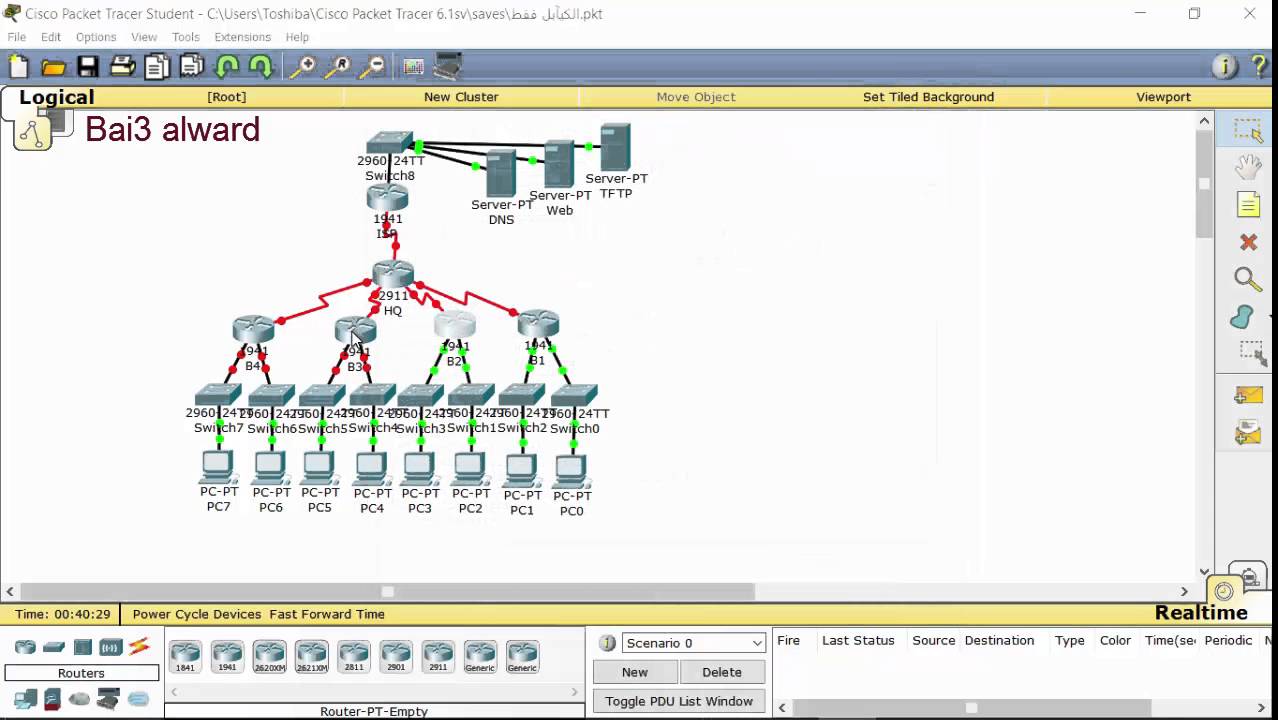Screen dimensions: 1278x720
Task: Choose the Hubs device category icon
Action: (x=82, y=647)
